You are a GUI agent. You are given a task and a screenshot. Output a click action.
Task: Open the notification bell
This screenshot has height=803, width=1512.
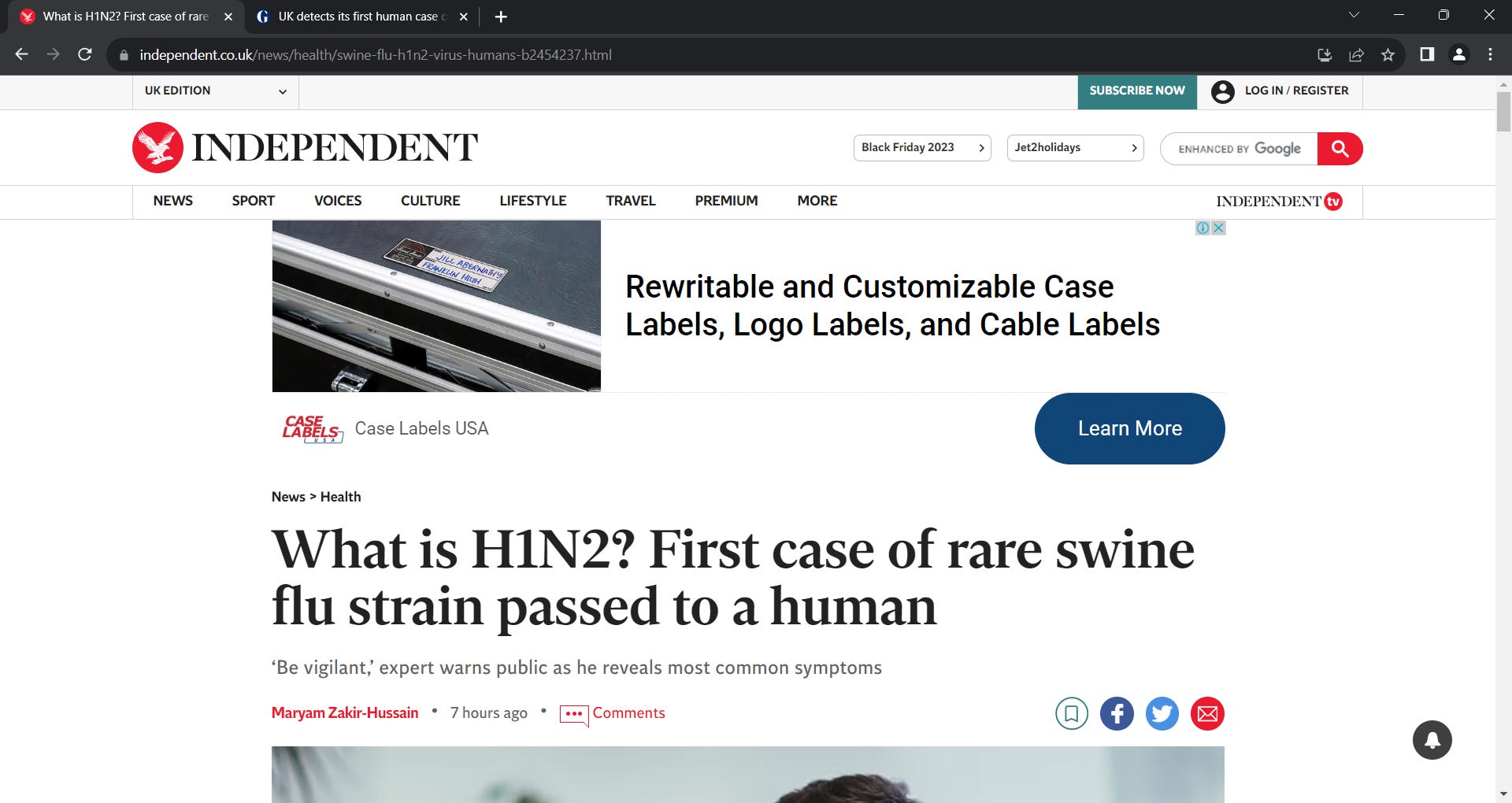(x=1432, y=739)
